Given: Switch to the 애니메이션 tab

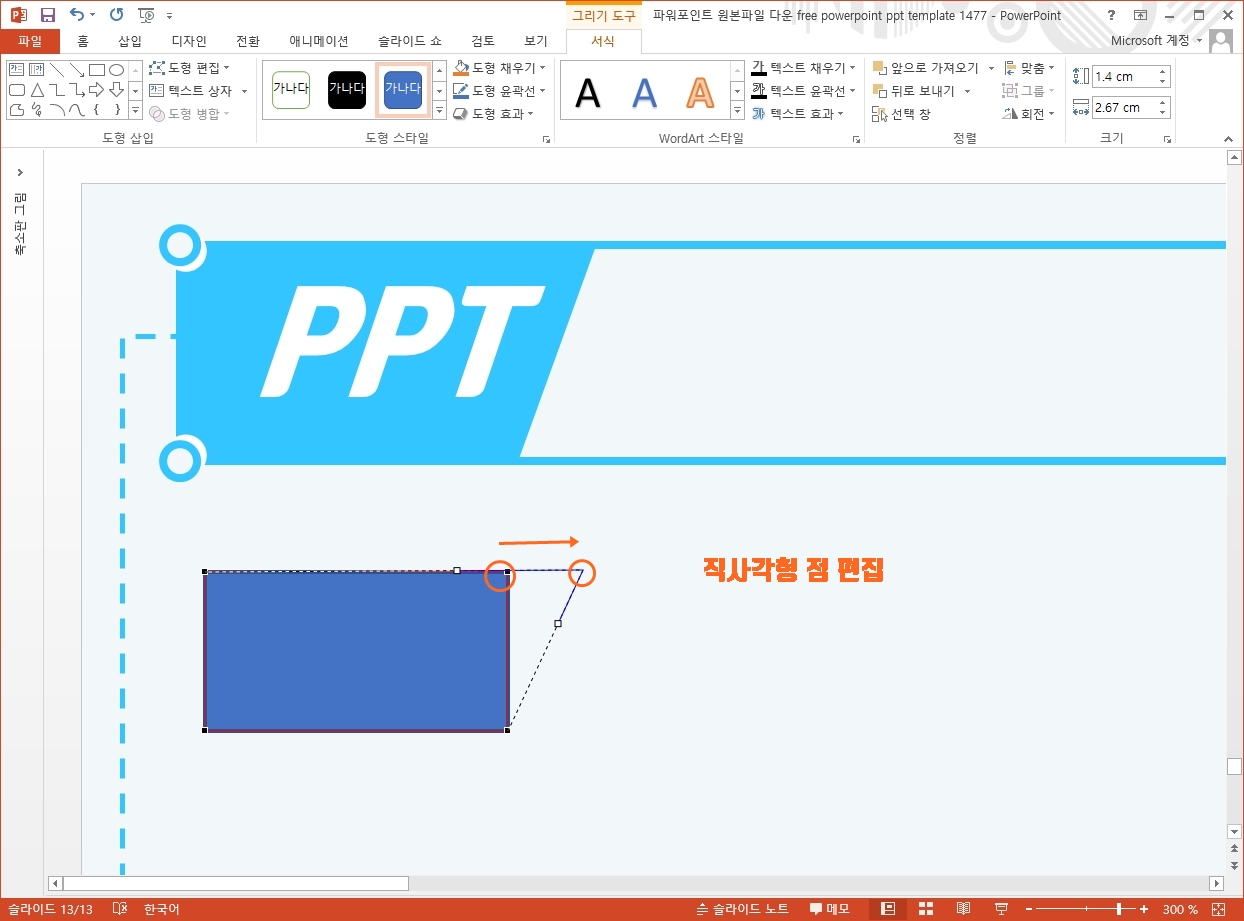Looking at the screenshot, I should click(319, 41).
